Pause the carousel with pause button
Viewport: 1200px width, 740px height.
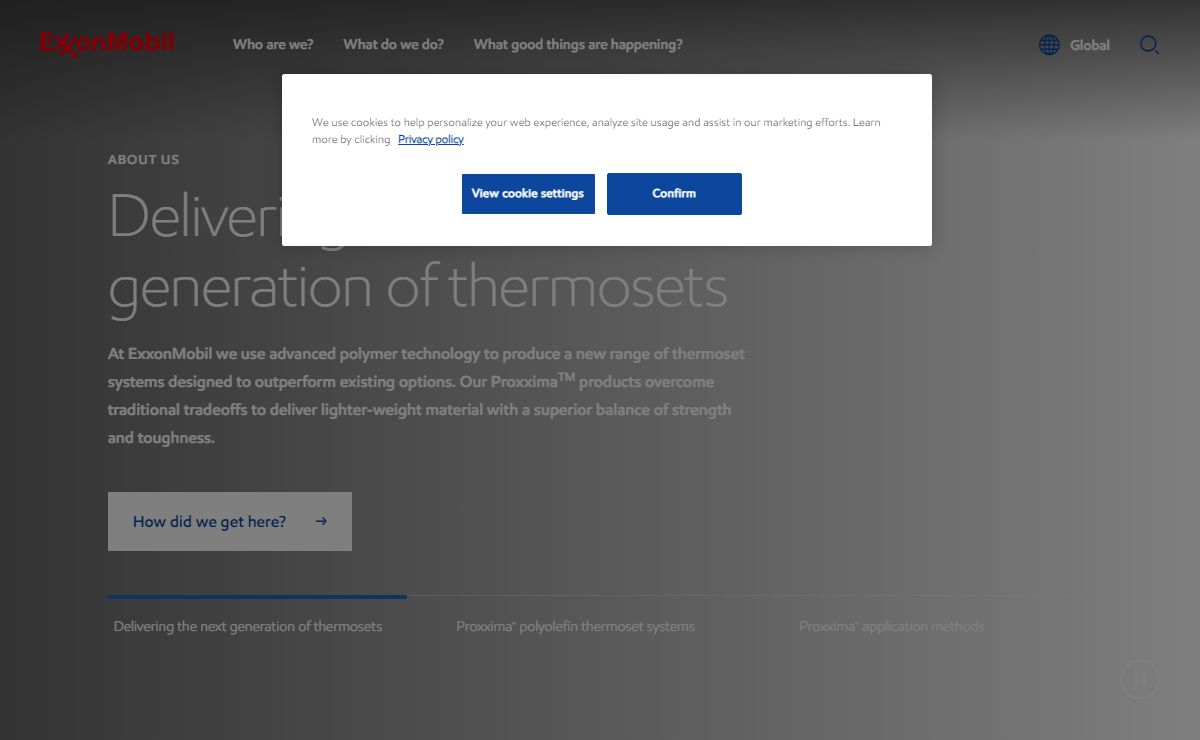click(1140, 680)
